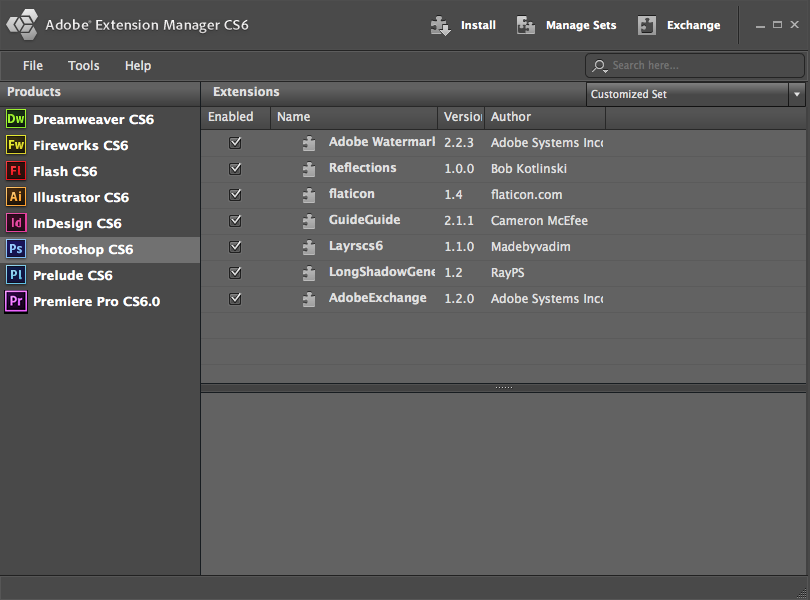
Task: Select Fireworks CS6 product
Action: (100, 145)
